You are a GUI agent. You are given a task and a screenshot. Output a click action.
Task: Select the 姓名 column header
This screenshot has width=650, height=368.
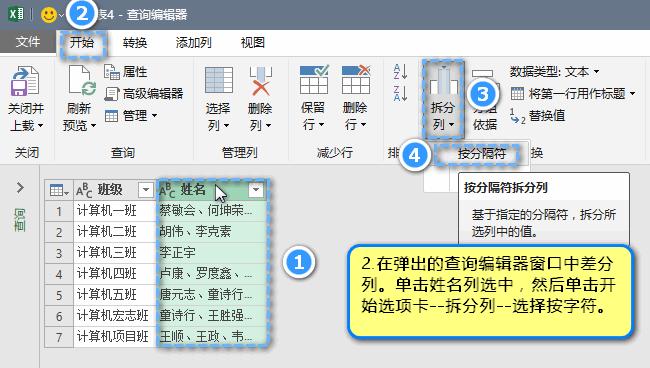point(211,190)
